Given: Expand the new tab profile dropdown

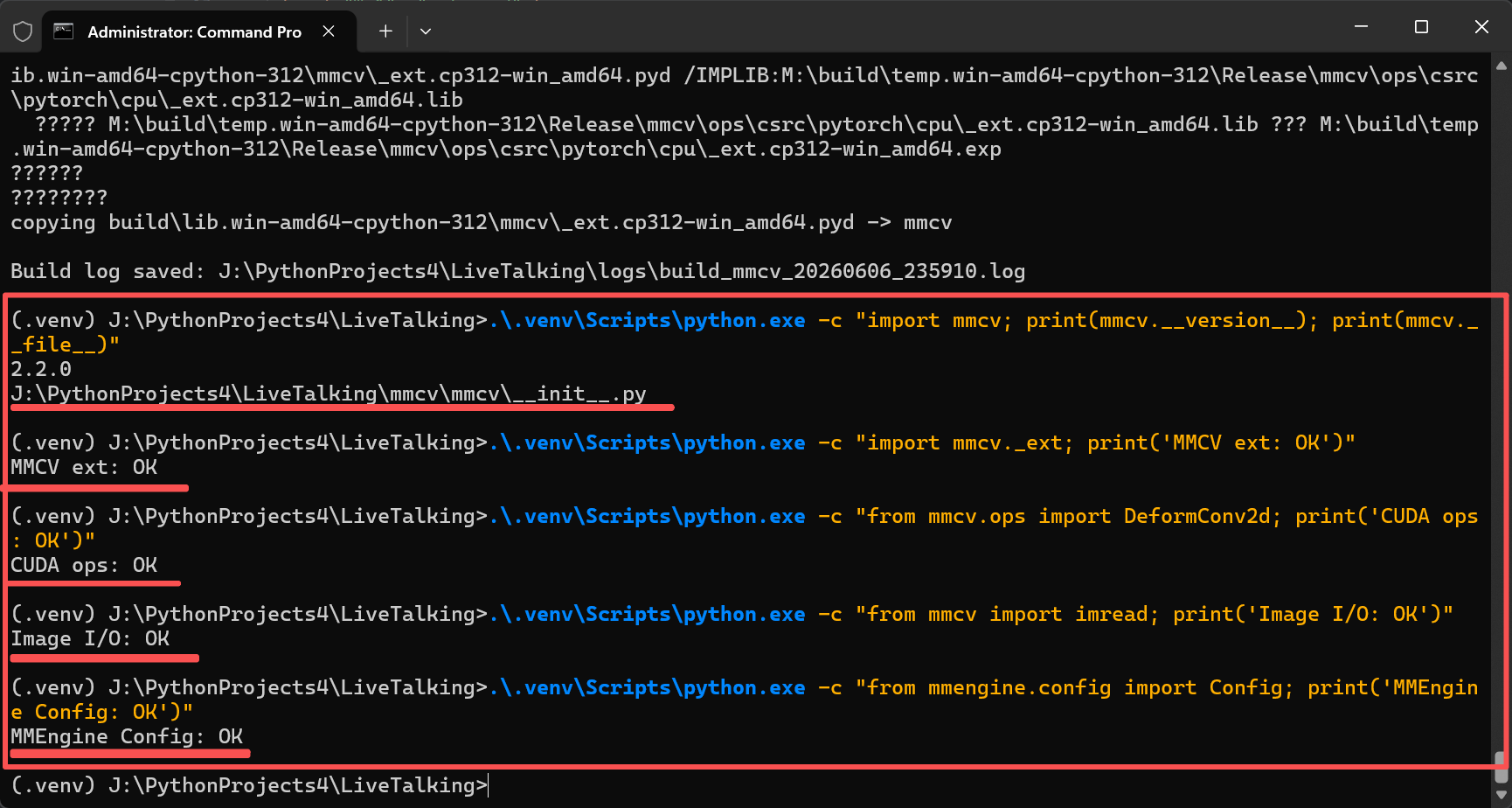Looking at the screenshot, I should (426, 31).
